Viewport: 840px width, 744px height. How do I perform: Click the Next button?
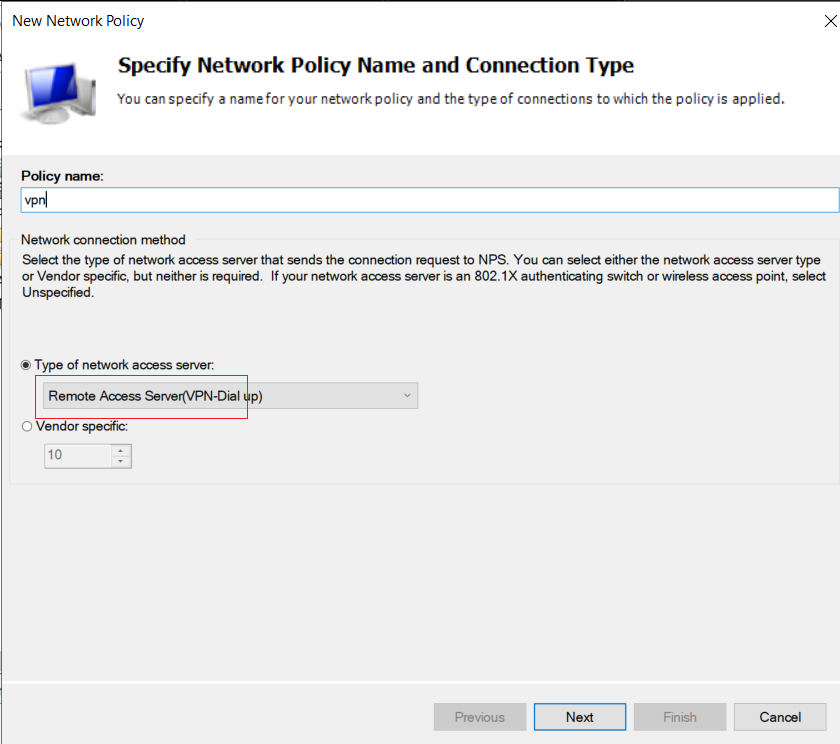[x=580, y=717]
